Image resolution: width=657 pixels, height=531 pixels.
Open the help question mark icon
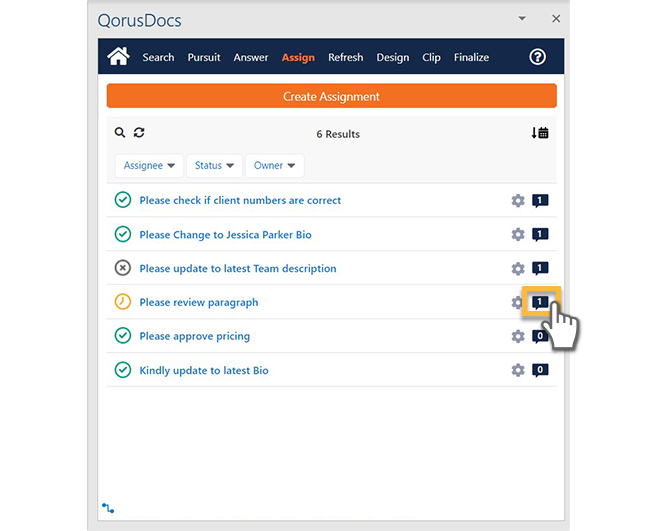point(538,57)
